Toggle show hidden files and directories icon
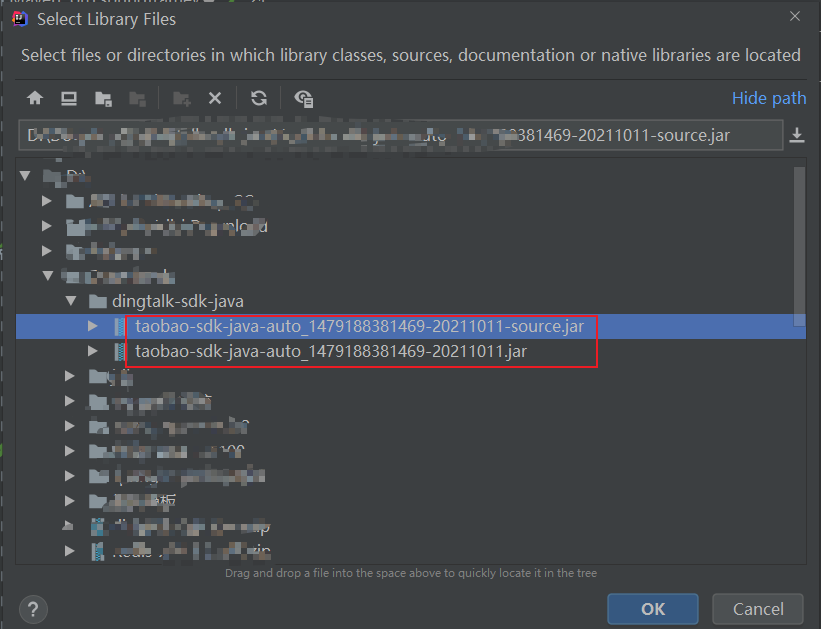Screen dimensions: 821x629 tap(304, 98)
